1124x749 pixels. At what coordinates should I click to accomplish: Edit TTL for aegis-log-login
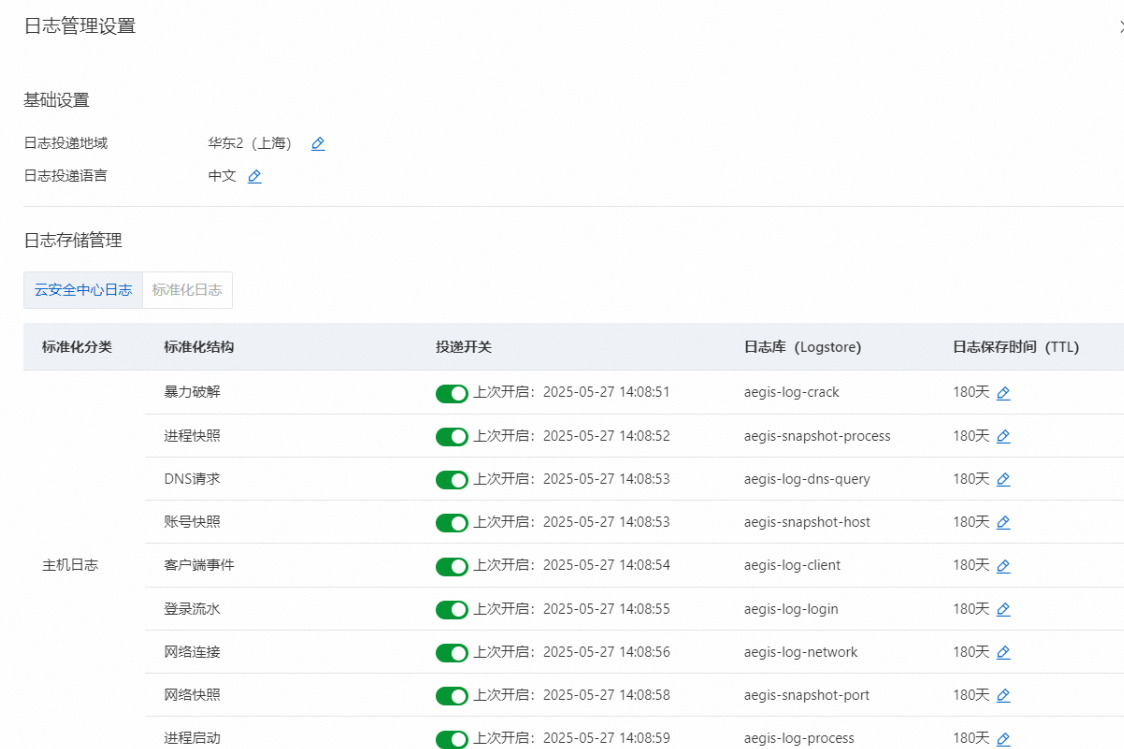[1004, 609]
